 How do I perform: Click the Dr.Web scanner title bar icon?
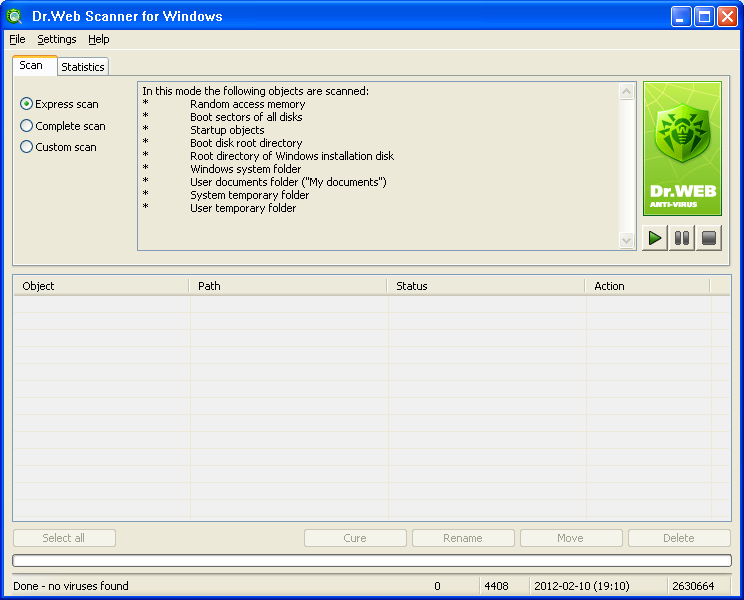pos(15,16)
